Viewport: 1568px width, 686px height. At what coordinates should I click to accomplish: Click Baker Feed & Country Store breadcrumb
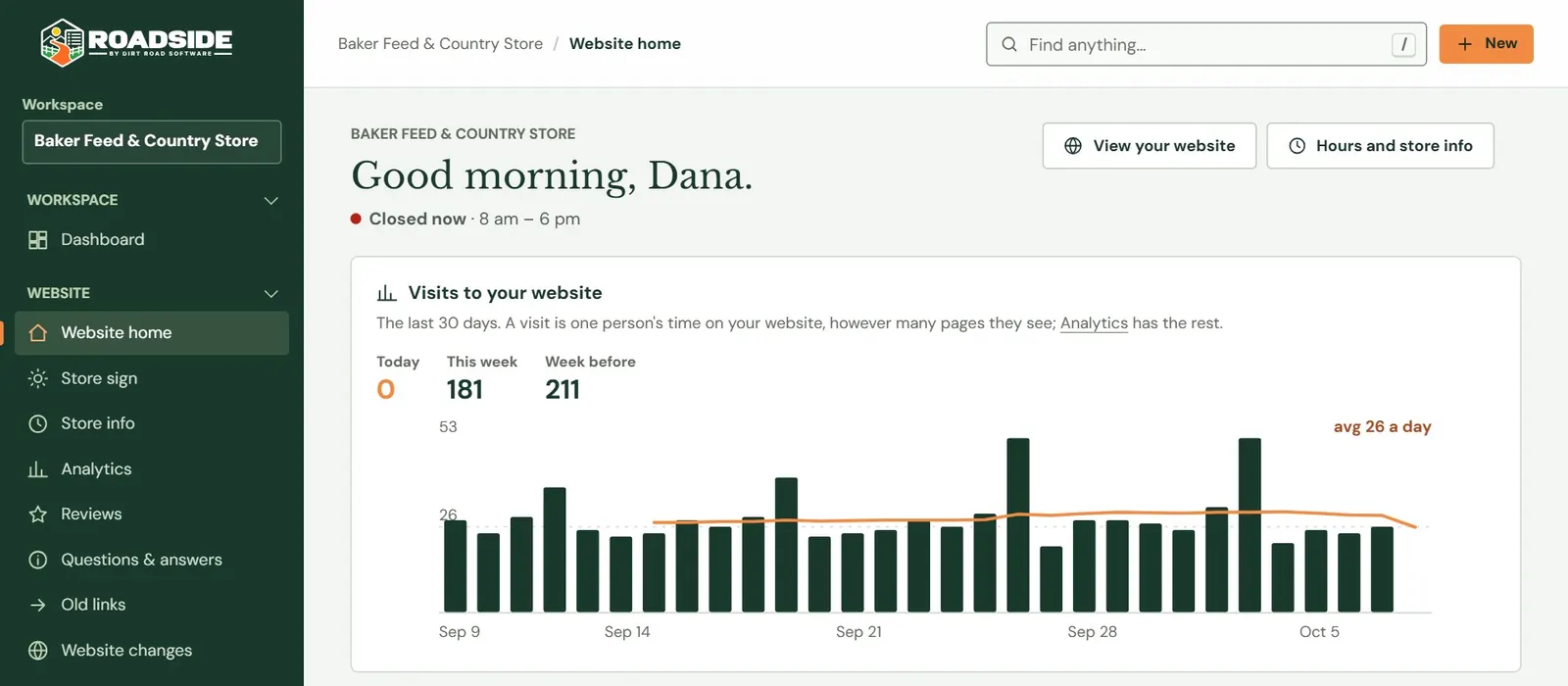[x=440, y=44]
